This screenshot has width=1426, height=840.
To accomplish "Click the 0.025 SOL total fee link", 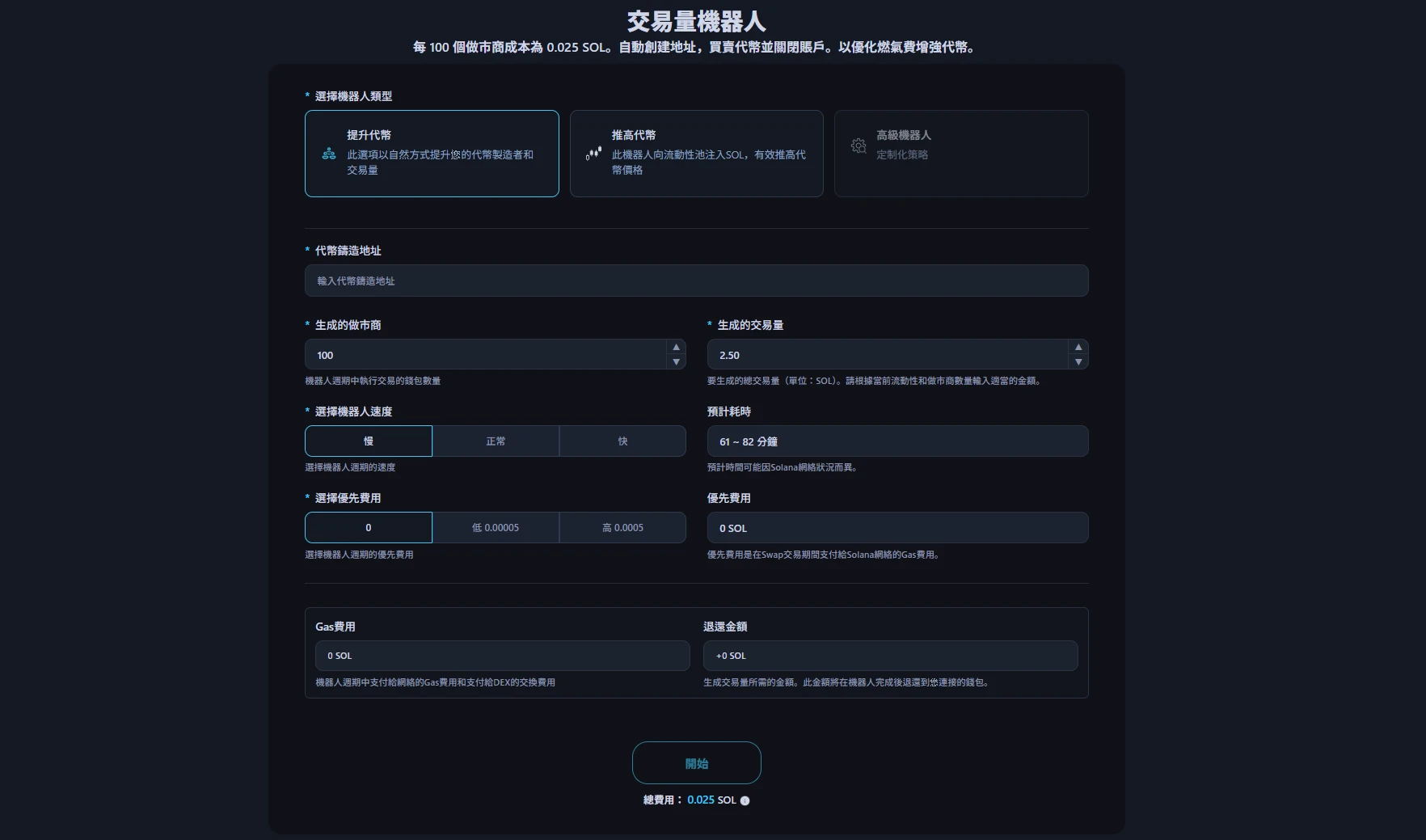I will click(710, 800).
